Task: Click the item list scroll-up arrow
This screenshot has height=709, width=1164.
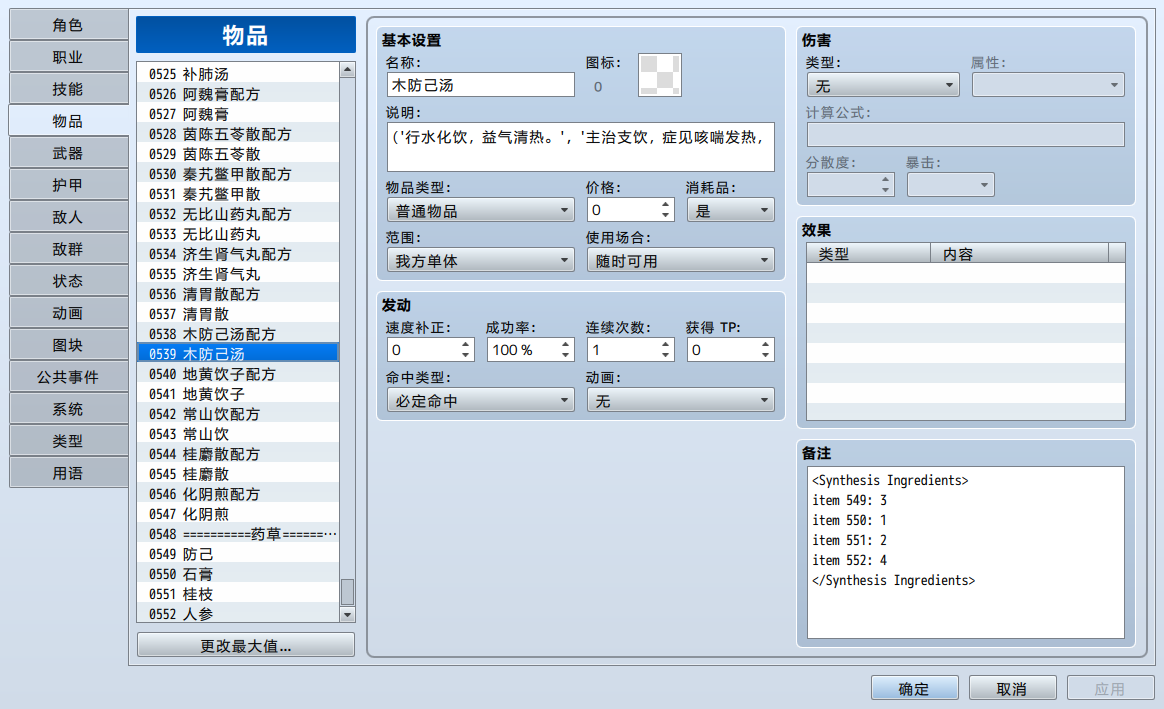Action: (347, 70)
